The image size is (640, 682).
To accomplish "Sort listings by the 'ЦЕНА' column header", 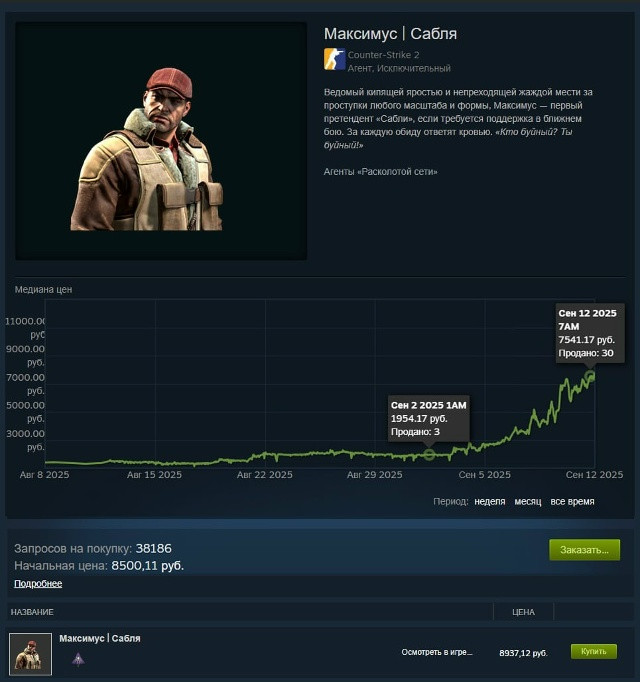I will click(523, 612).
